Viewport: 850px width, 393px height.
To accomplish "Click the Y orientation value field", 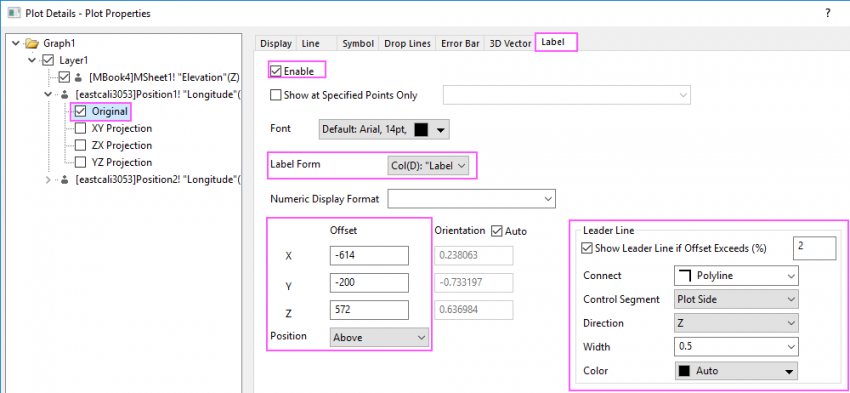I will (474, 282).
